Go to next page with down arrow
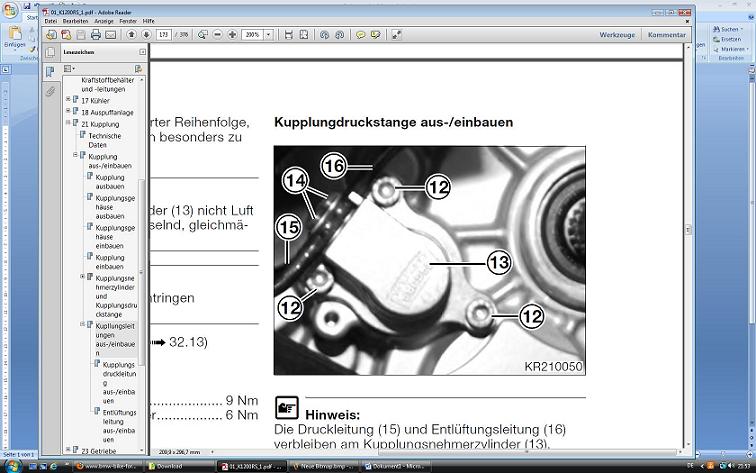 (147, 35)
